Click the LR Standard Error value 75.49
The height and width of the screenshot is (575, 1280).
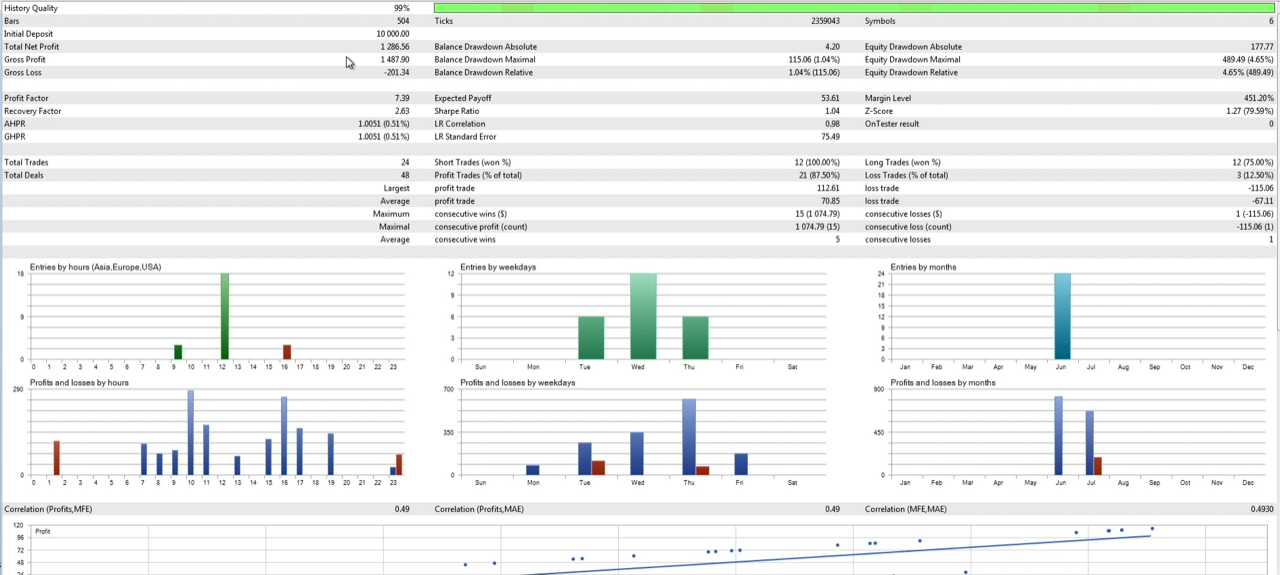(x=830, y=138)
